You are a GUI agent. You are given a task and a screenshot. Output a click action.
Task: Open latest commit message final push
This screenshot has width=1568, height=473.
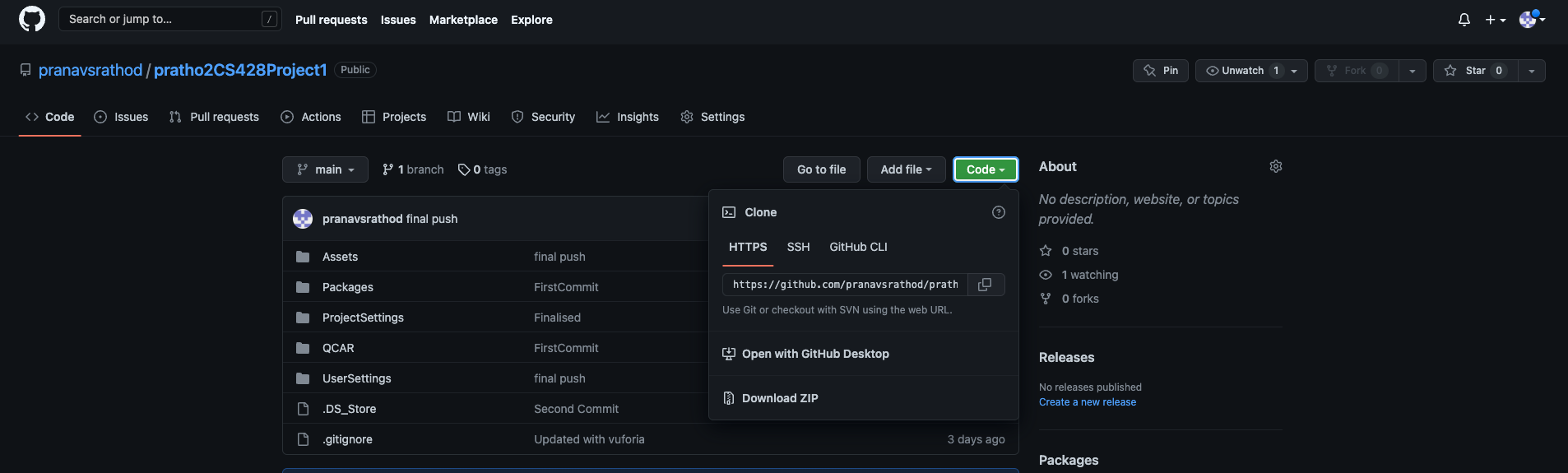point(432,219)
